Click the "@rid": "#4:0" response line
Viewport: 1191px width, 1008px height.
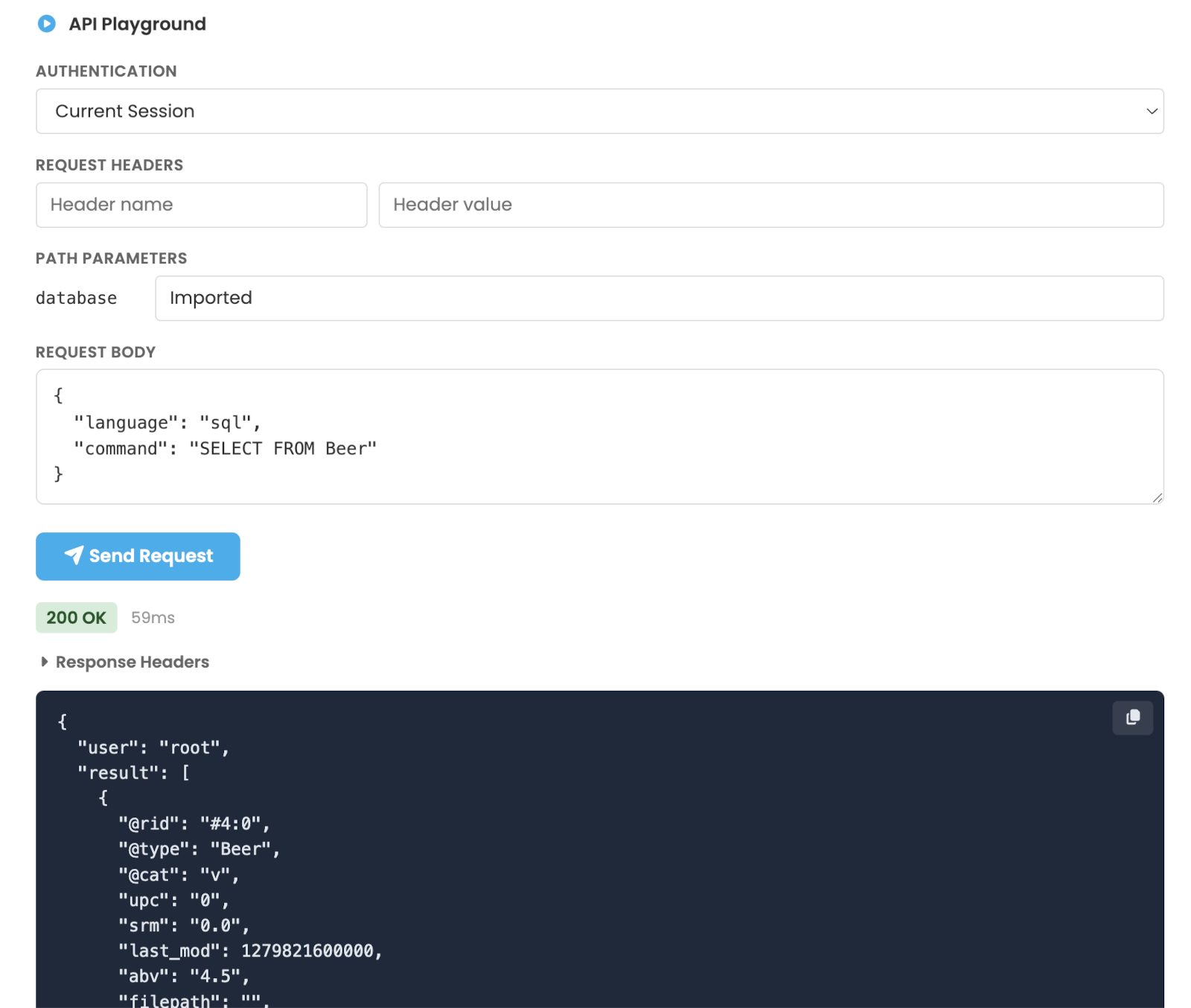pos(194,823)
